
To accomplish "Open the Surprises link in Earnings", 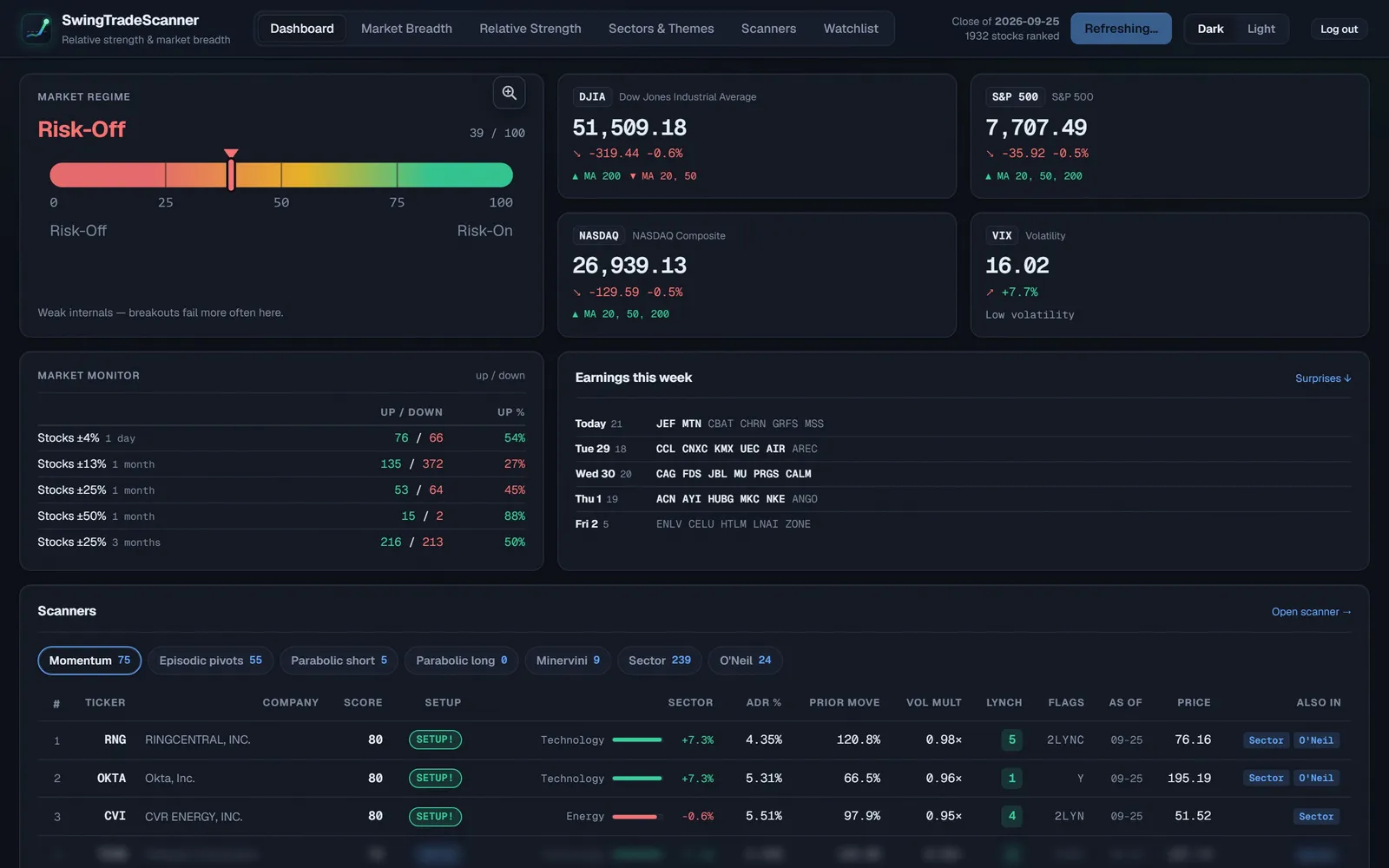I will (1323, 378).
